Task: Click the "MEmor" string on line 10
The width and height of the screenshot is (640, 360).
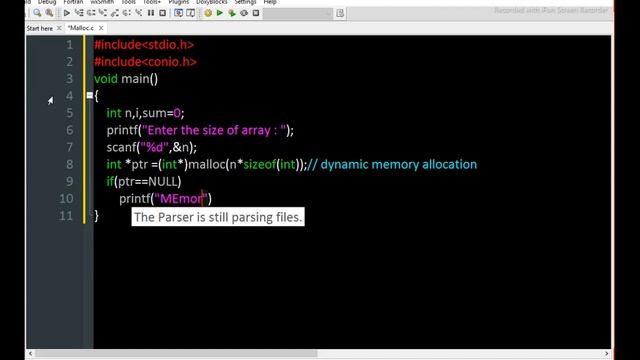Action: 181,199
